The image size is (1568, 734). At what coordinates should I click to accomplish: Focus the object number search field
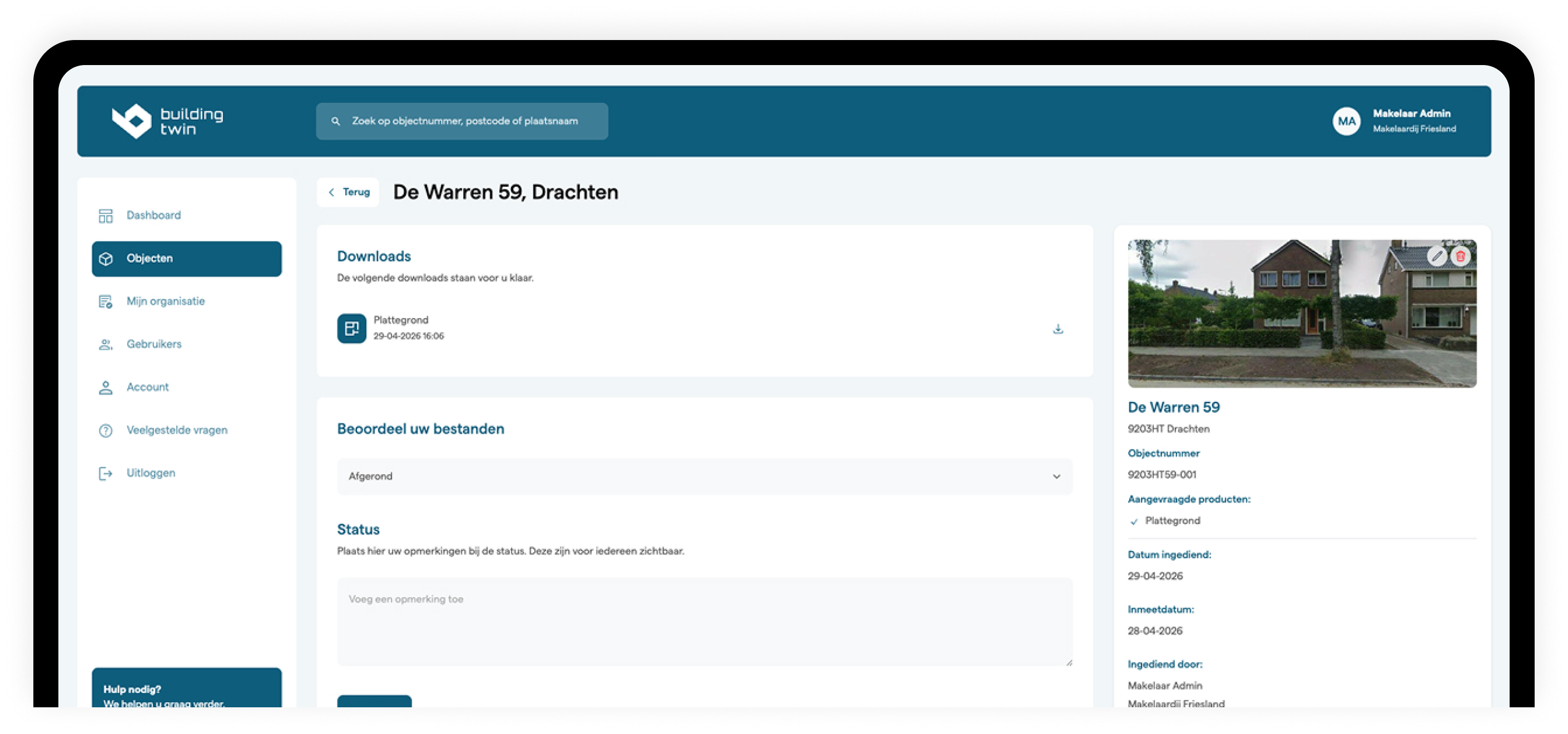coord(462,121)
